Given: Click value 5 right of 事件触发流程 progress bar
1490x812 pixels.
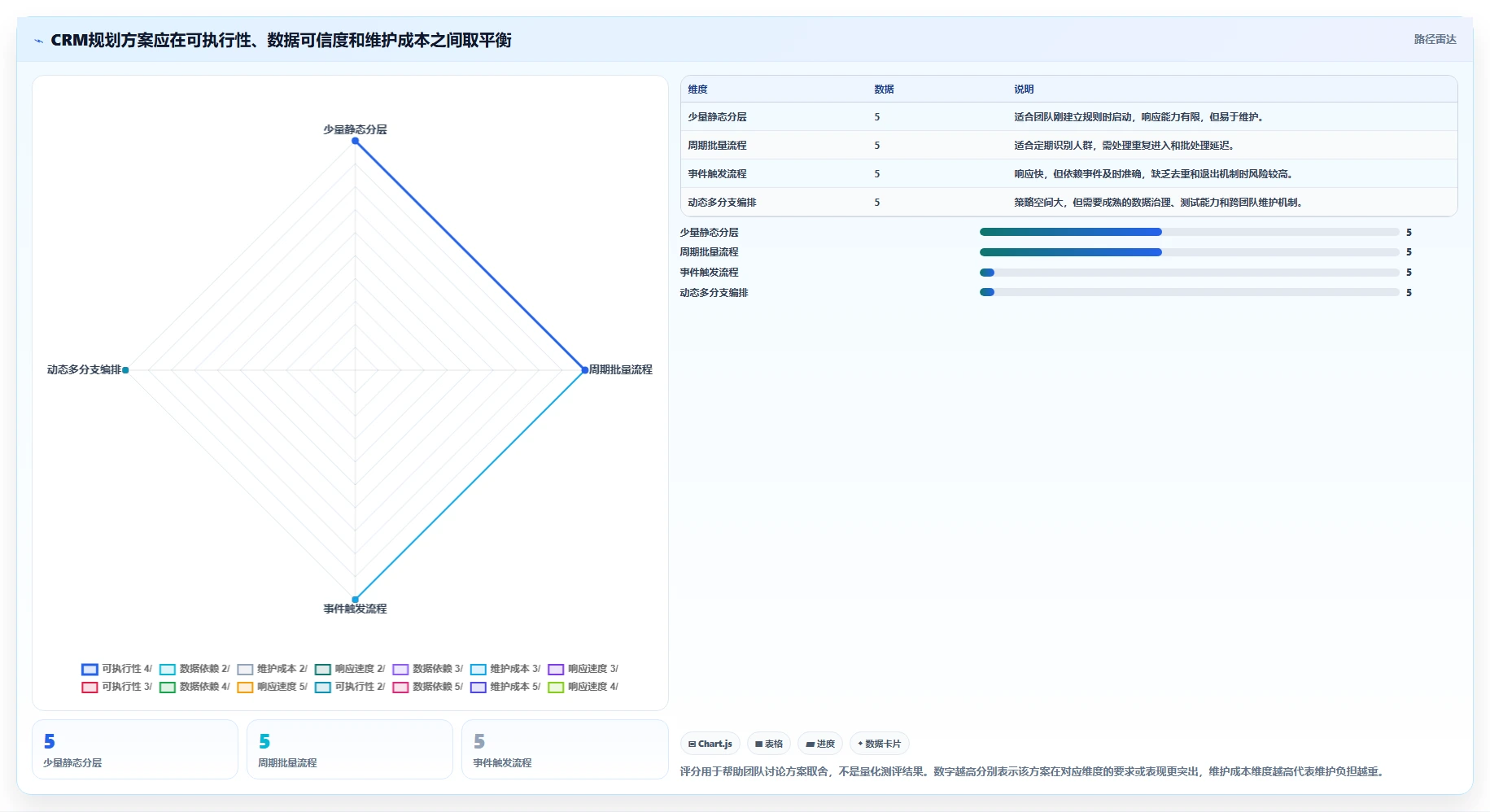Looking at the screenshot, I should coord(1409,273).
